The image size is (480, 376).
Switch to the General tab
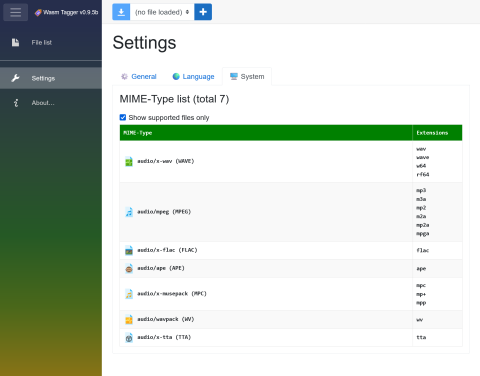point(138,77)
